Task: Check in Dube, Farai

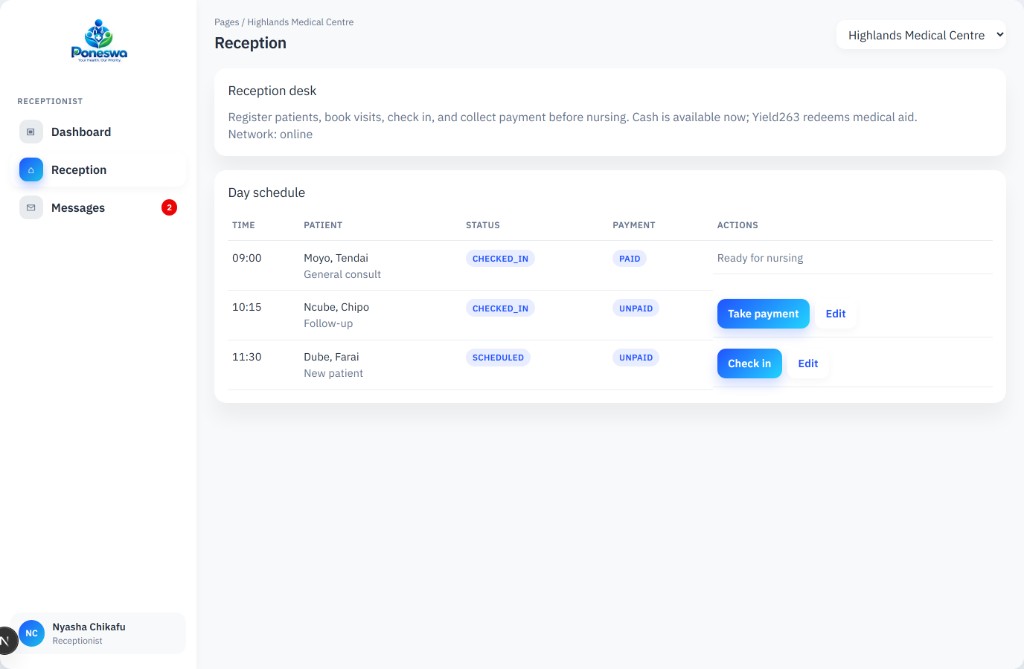Action: pos(749,363)
